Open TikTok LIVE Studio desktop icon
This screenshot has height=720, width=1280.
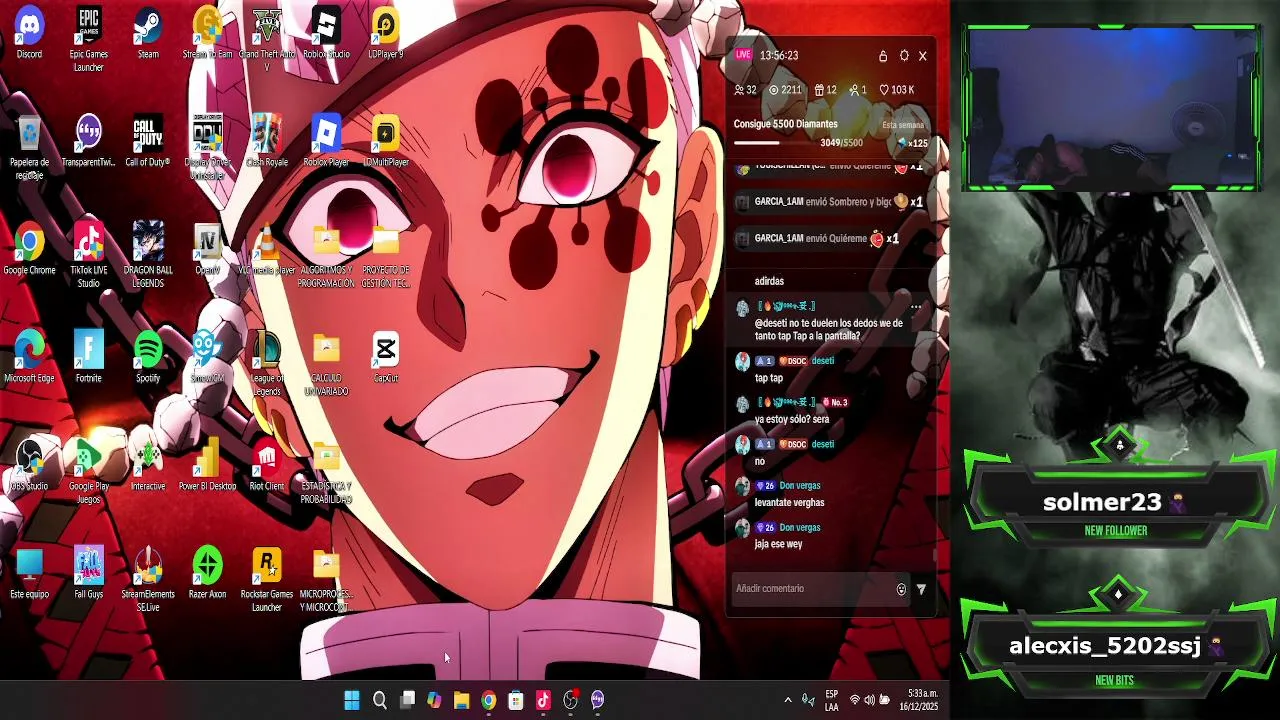(88, 256)
